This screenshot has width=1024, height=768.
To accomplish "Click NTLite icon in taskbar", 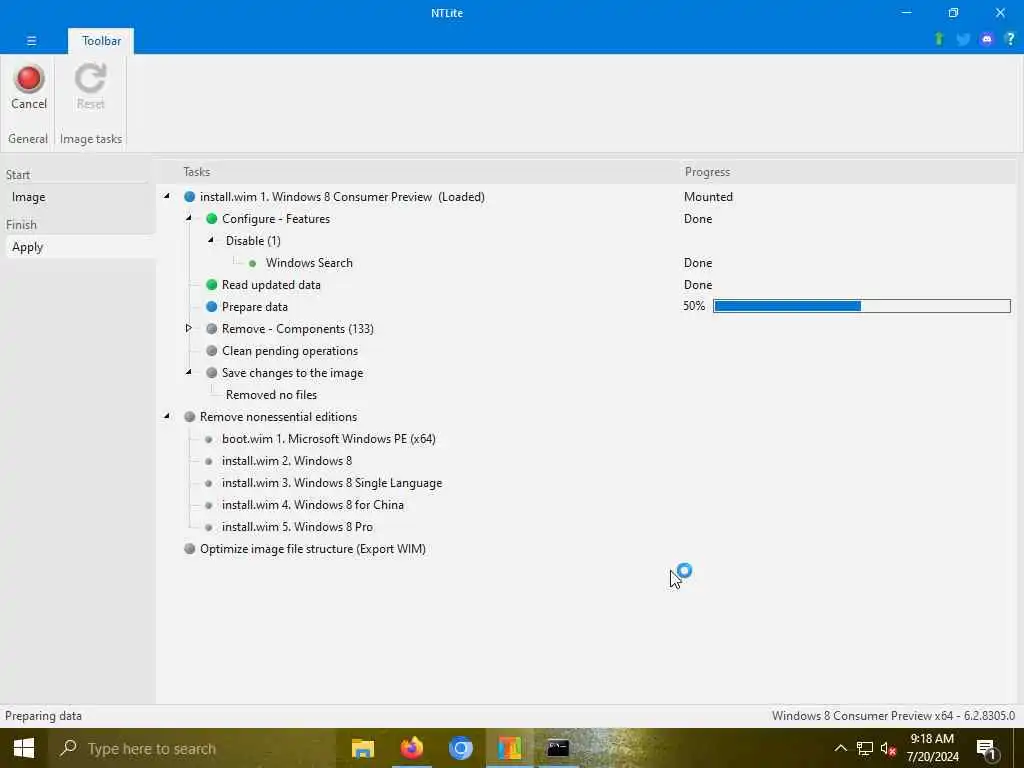I will (x=509, y=748).
